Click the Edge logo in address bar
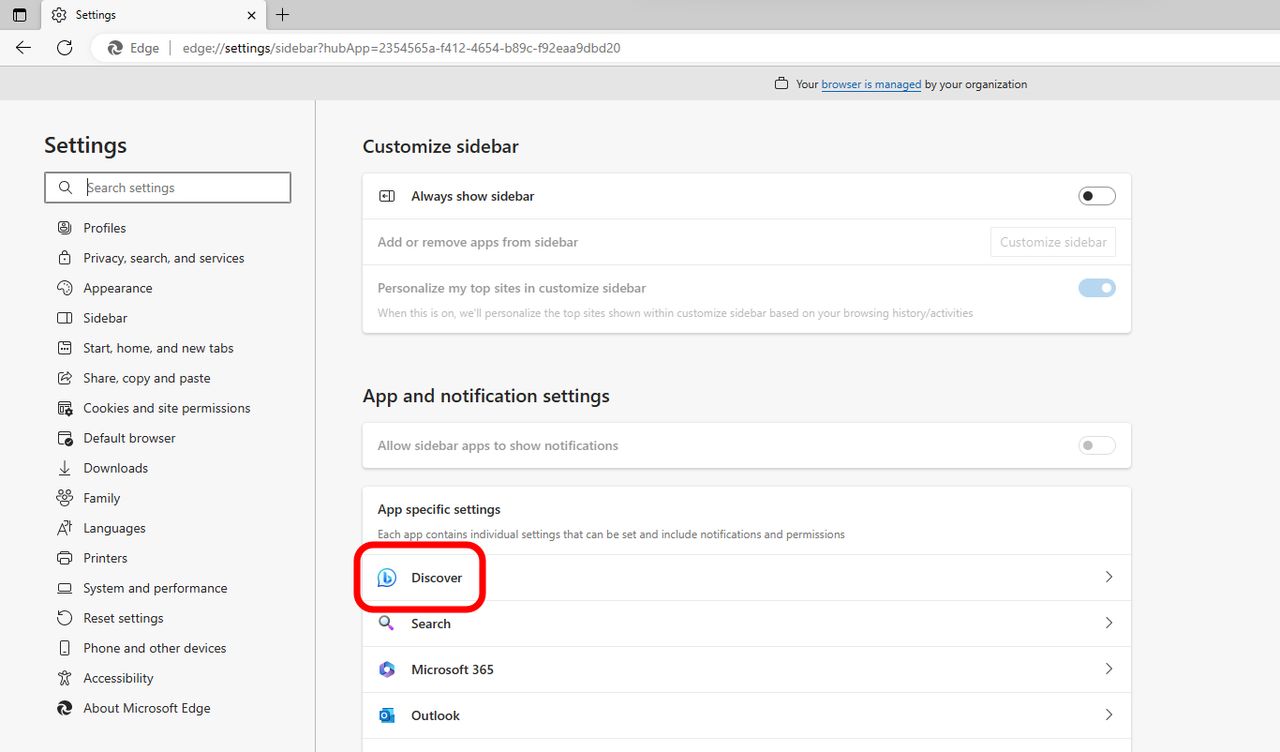 (x=116, y=47)
